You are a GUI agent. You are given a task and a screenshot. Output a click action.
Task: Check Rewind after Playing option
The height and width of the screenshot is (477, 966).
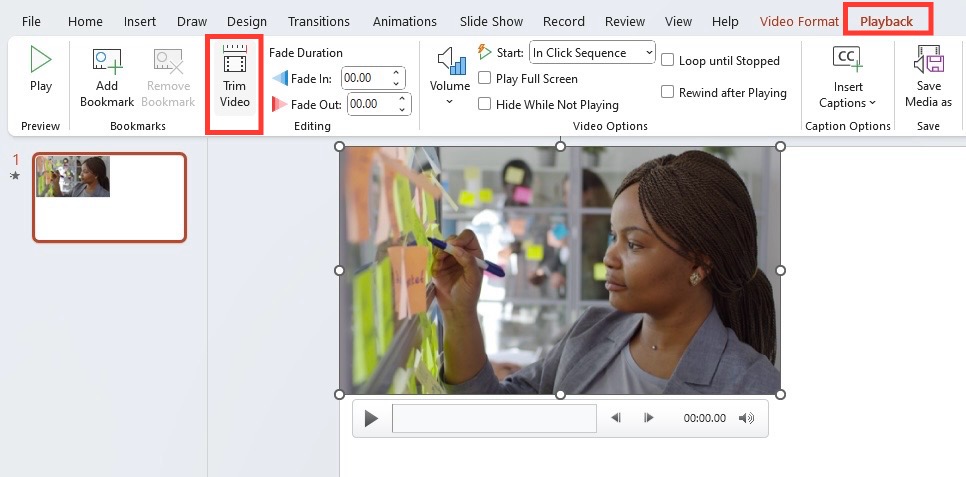point(667,92)
